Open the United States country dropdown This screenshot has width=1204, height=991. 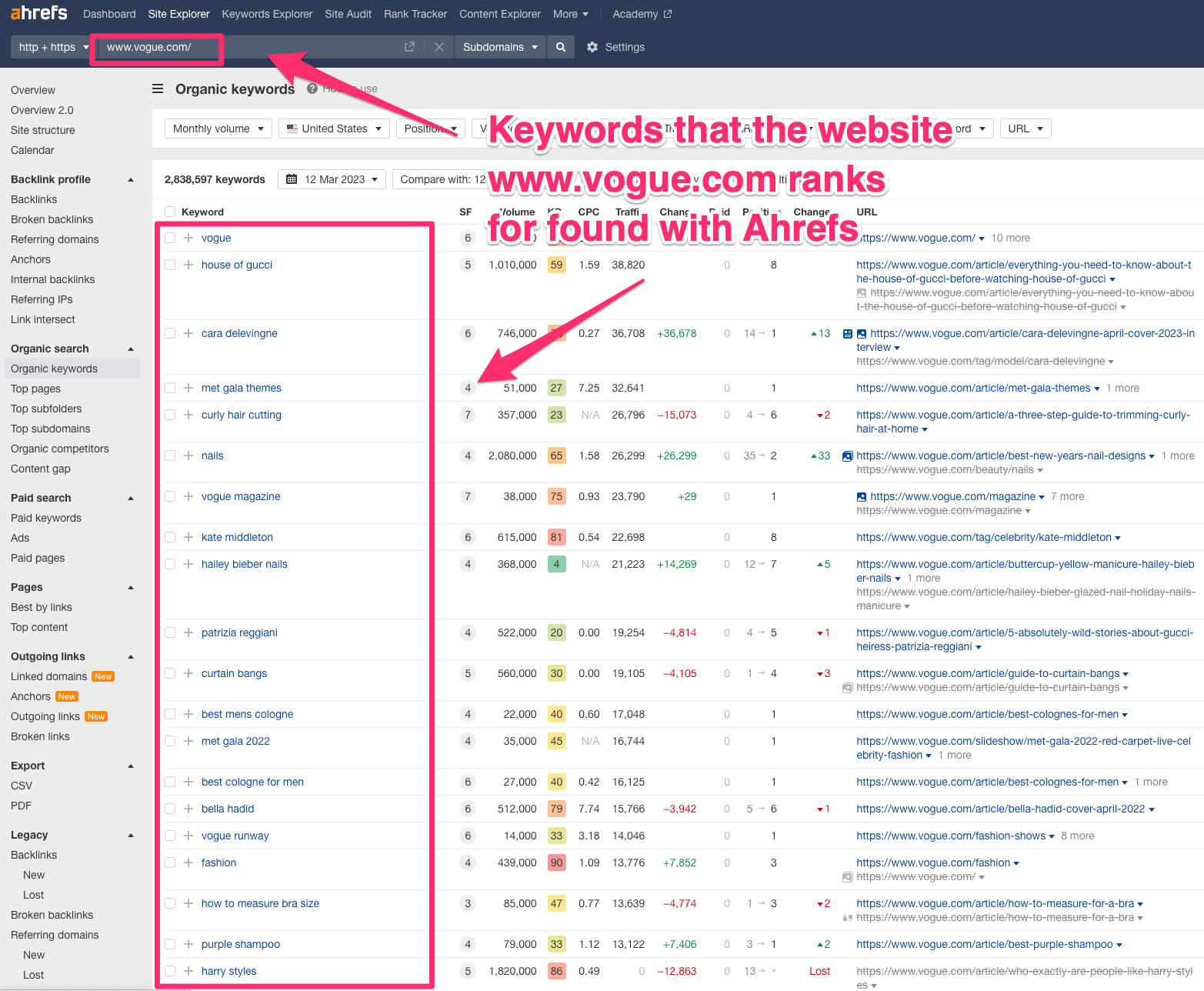point(334,128)
